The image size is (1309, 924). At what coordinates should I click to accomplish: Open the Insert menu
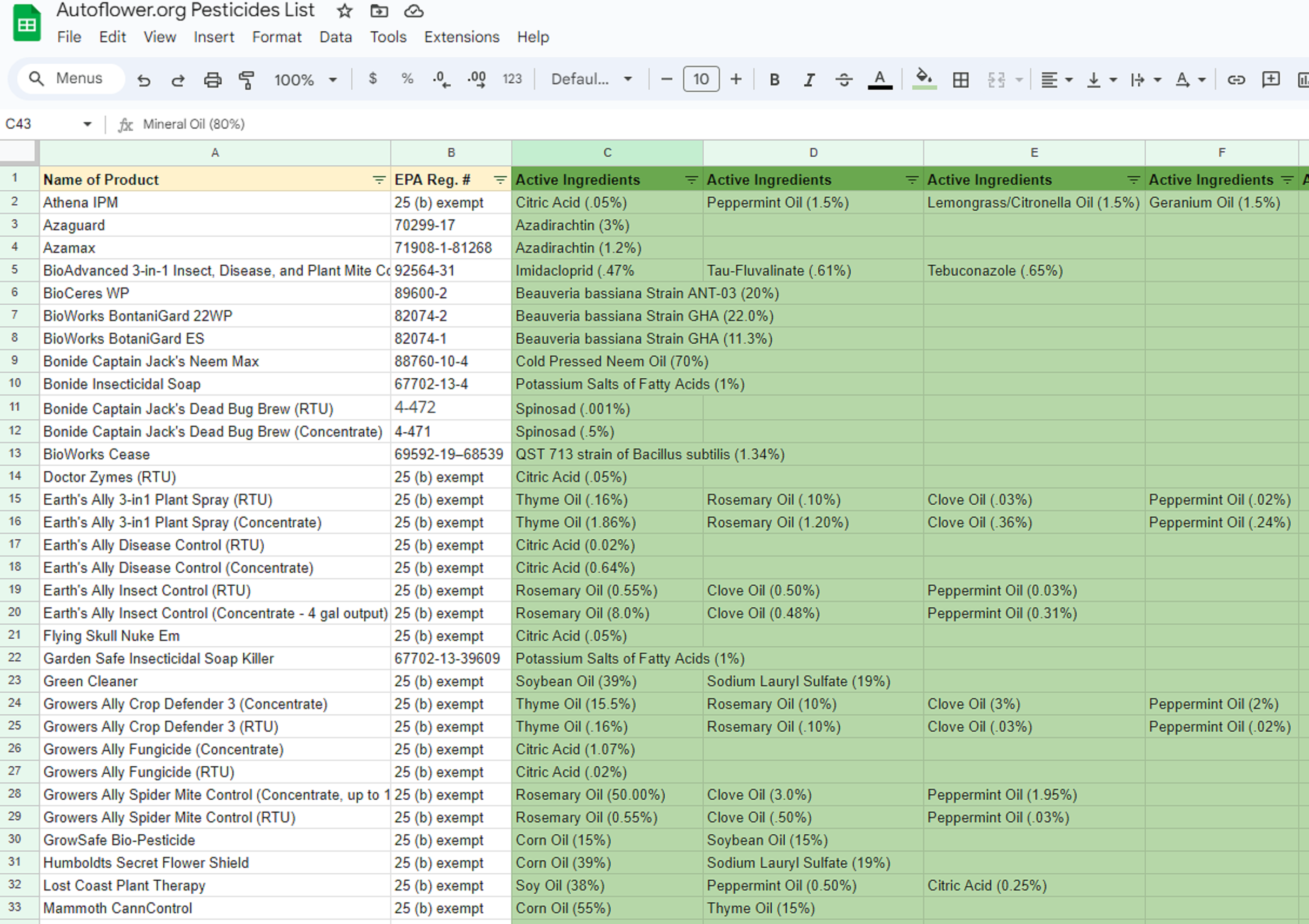[x=214, y=37]
